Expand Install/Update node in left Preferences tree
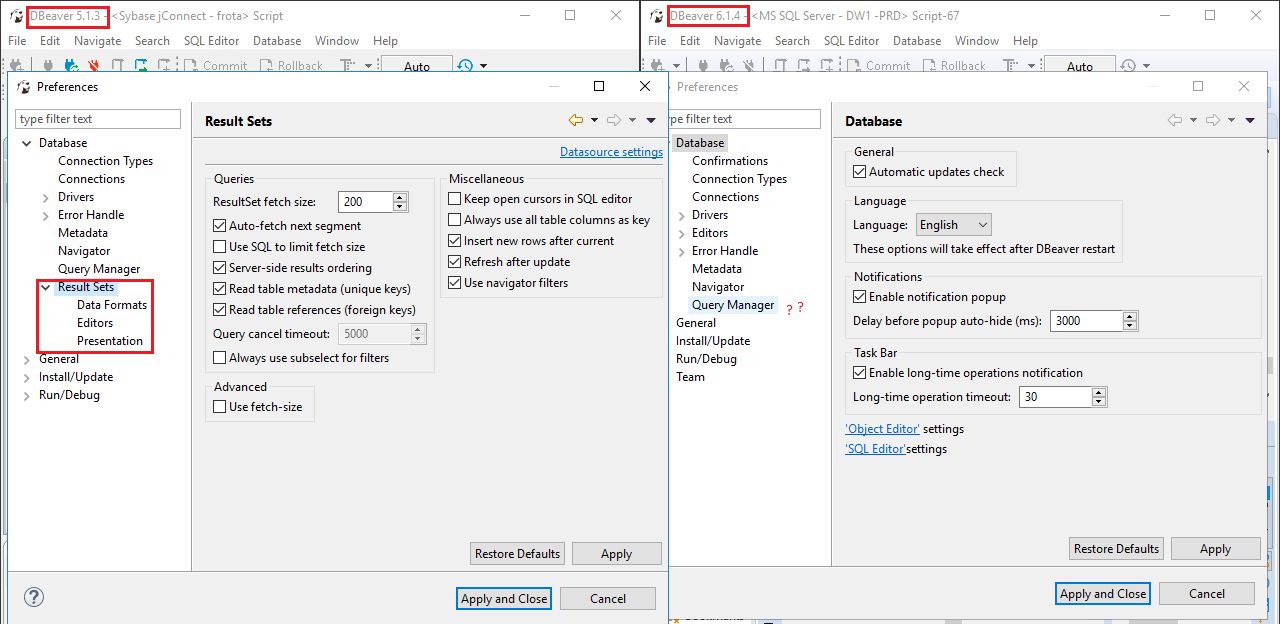1280x624 pixels. click(x=27, y=377)
